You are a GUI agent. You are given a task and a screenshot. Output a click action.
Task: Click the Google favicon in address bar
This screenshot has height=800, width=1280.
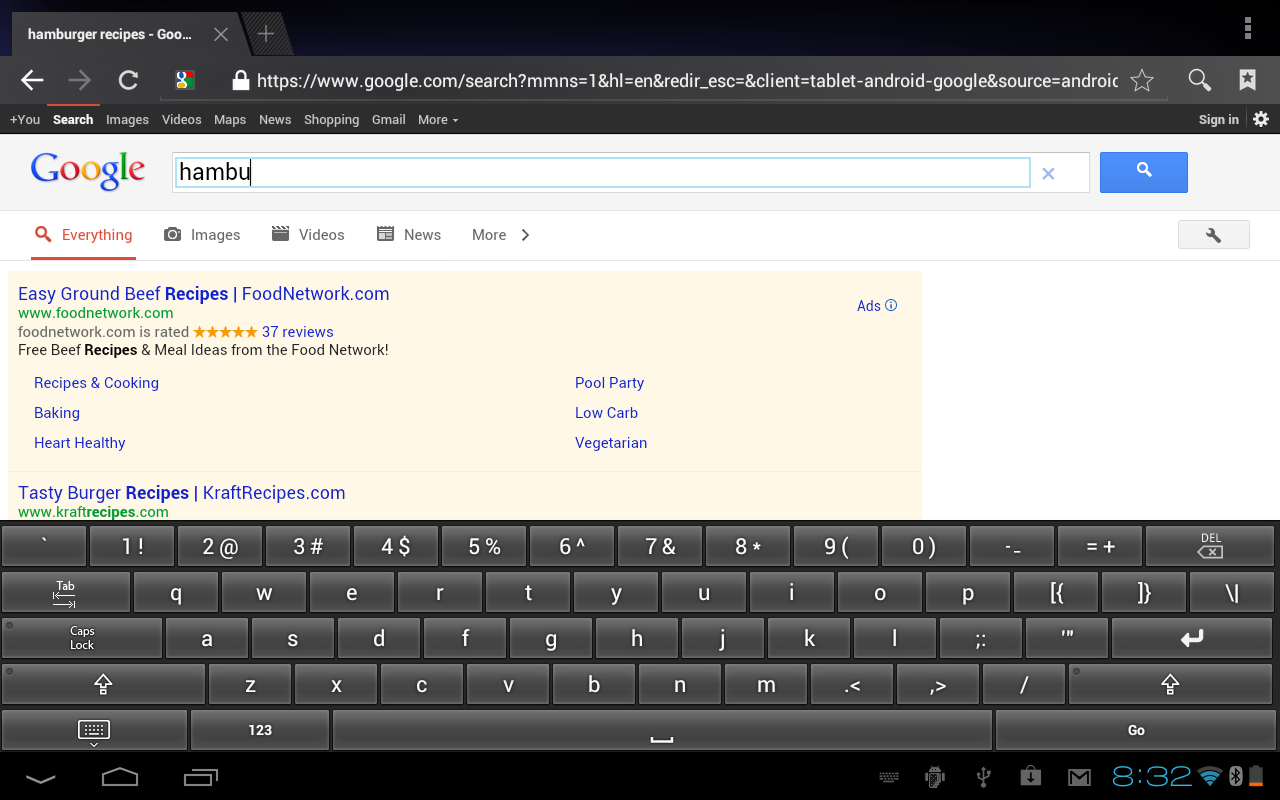click(185, 81)
